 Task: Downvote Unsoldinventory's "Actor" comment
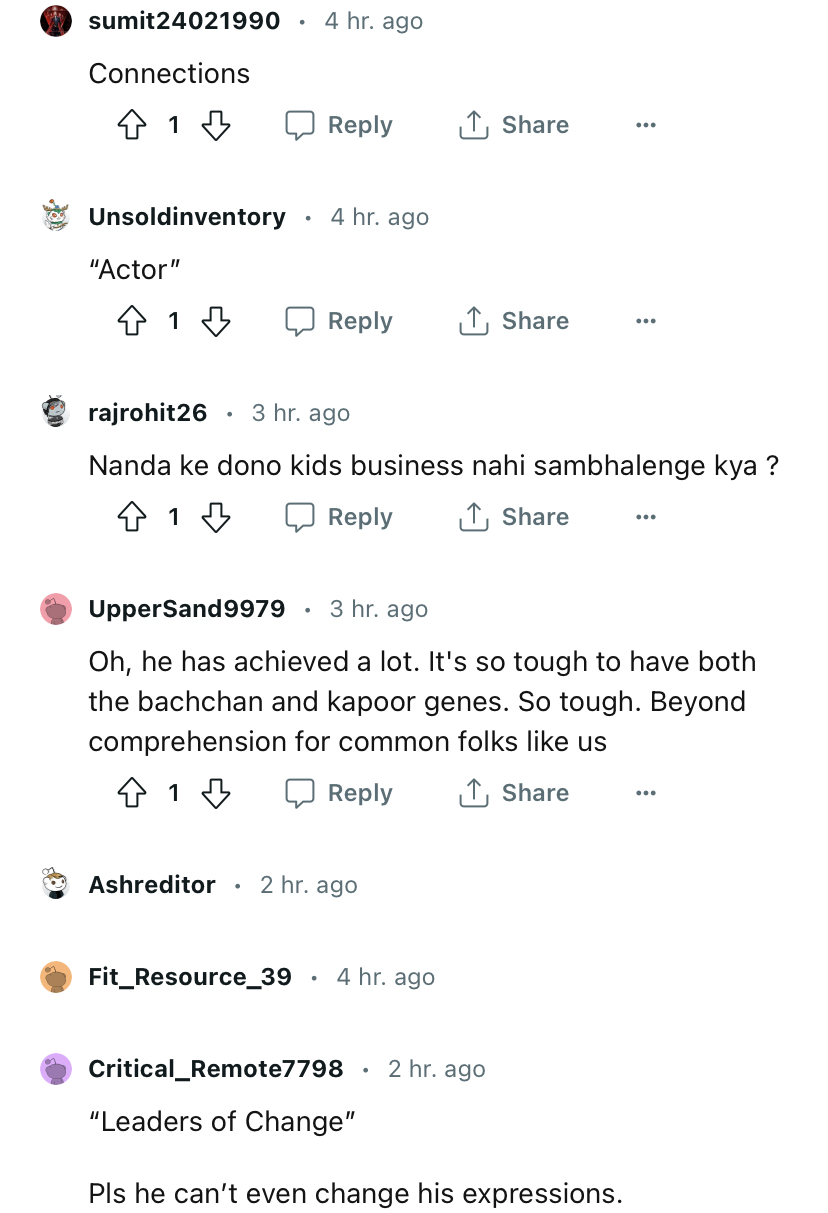216,321
